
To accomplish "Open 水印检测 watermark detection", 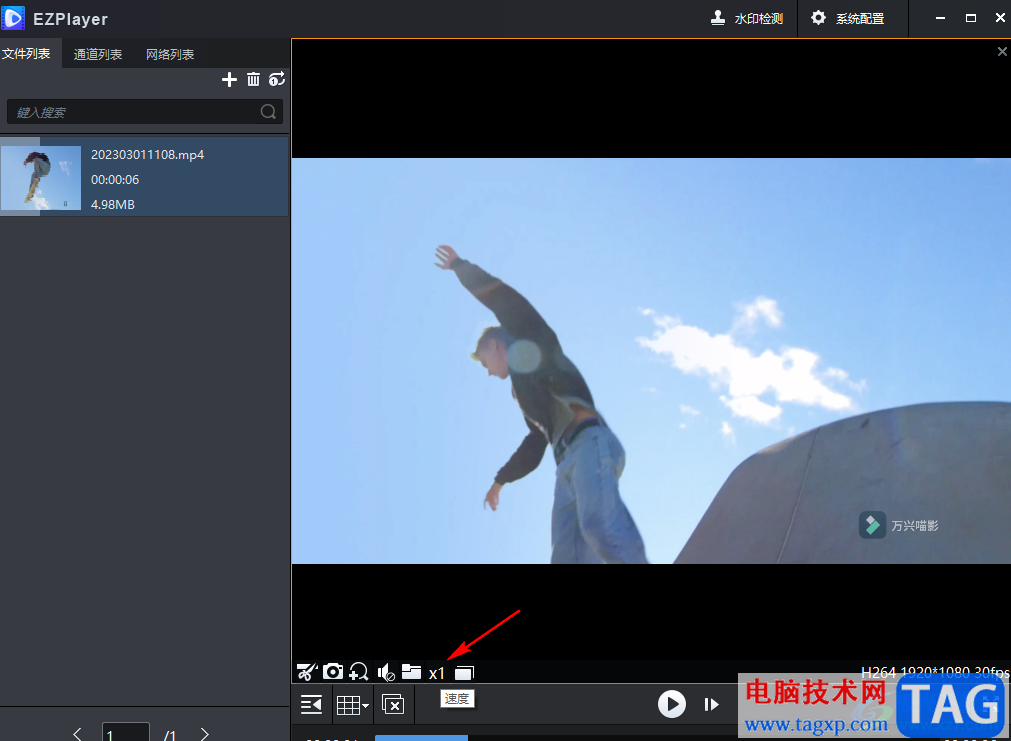I will tap(747, 18).
